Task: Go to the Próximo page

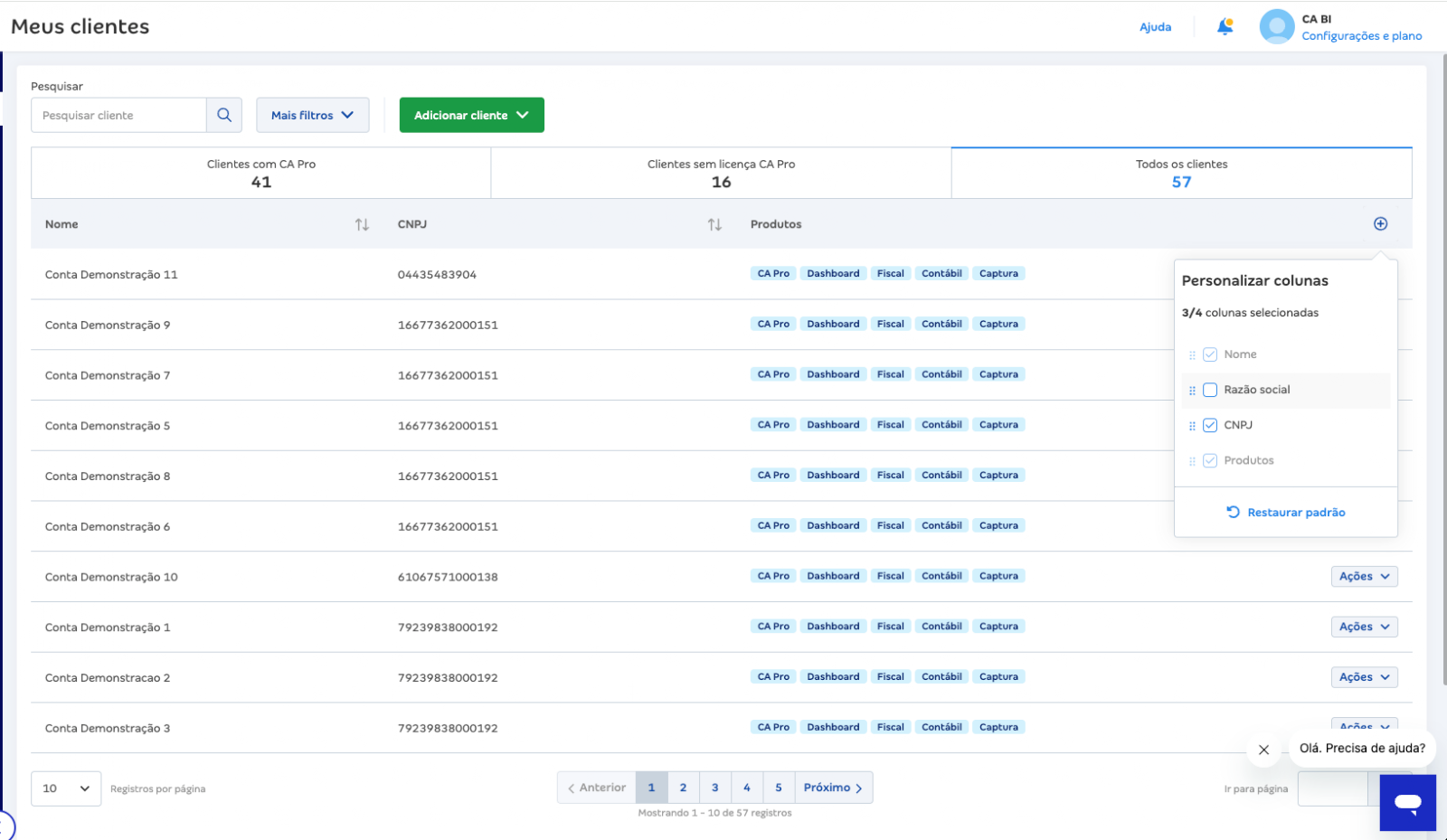Action: point(833,788)
